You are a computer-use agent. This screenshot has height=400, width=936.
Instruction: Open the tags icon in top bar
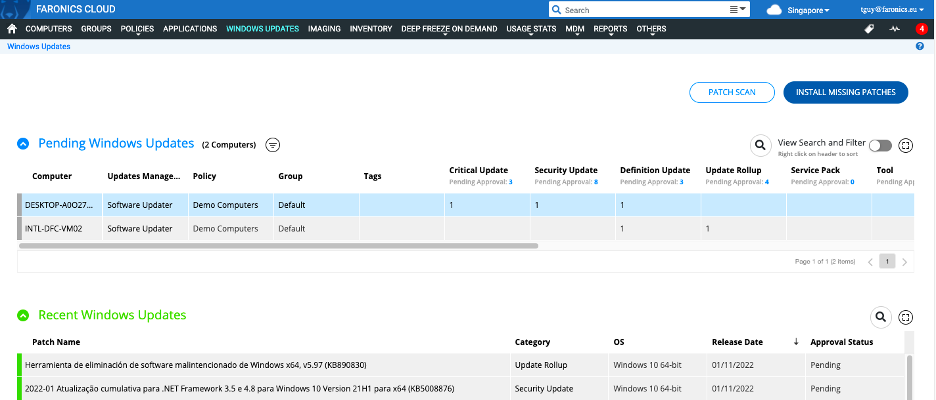click(x=869, y=29)
